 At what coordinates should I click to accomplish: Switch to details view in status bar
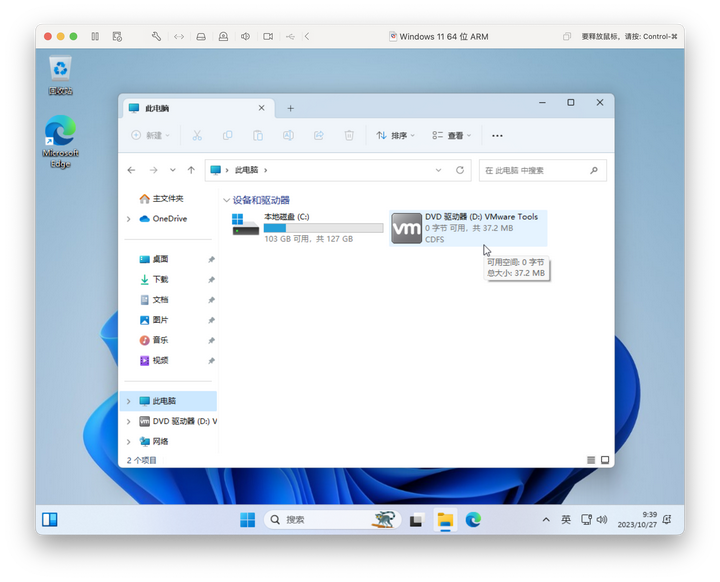pos(591,460)
